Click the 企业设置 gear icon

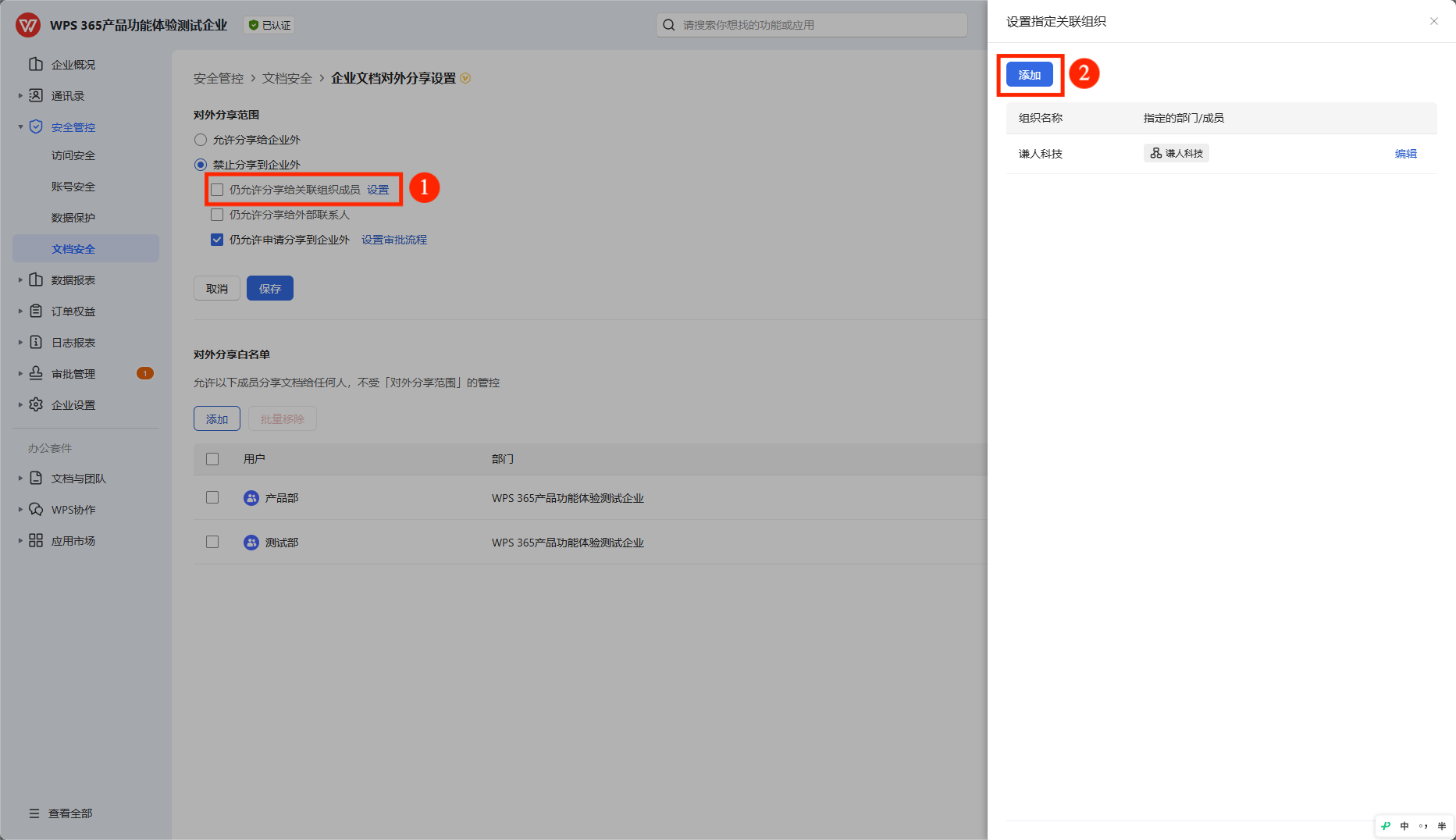[36, 404]
